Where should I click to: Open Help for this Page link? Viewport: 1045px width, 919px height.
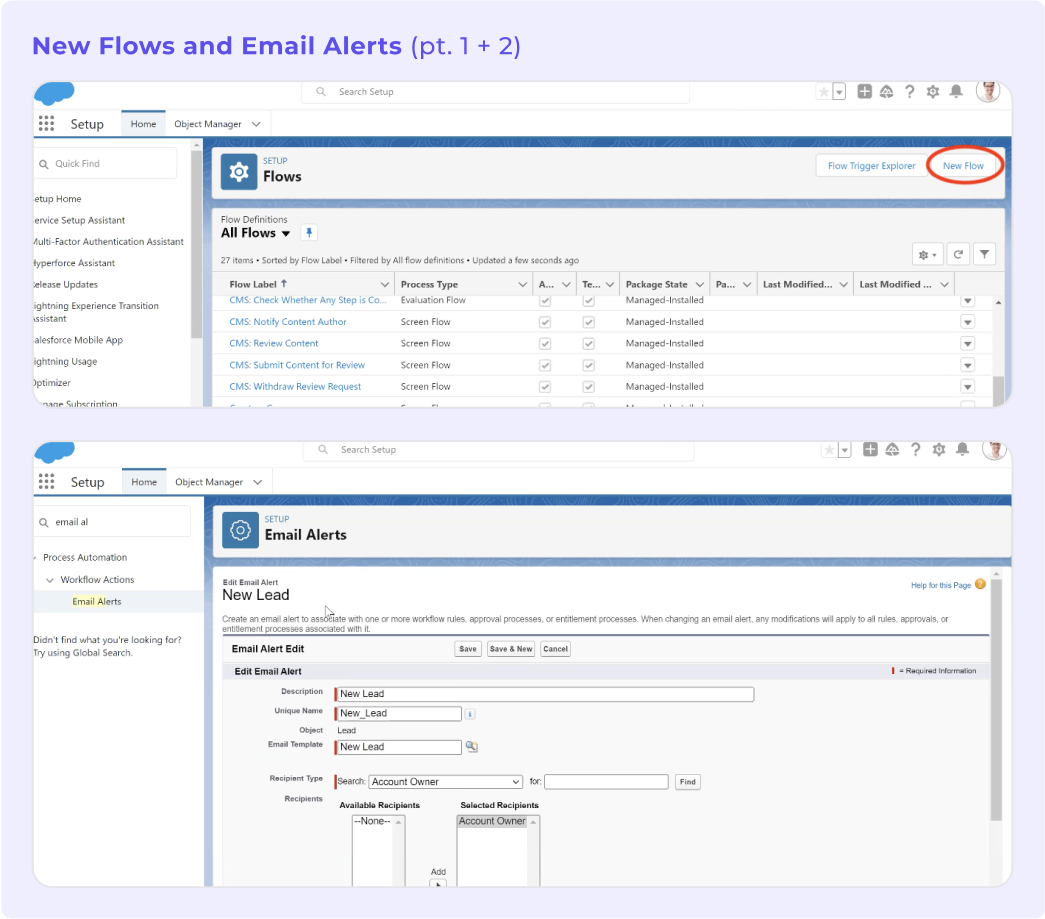pyautogui.click(x=940, y=585)
